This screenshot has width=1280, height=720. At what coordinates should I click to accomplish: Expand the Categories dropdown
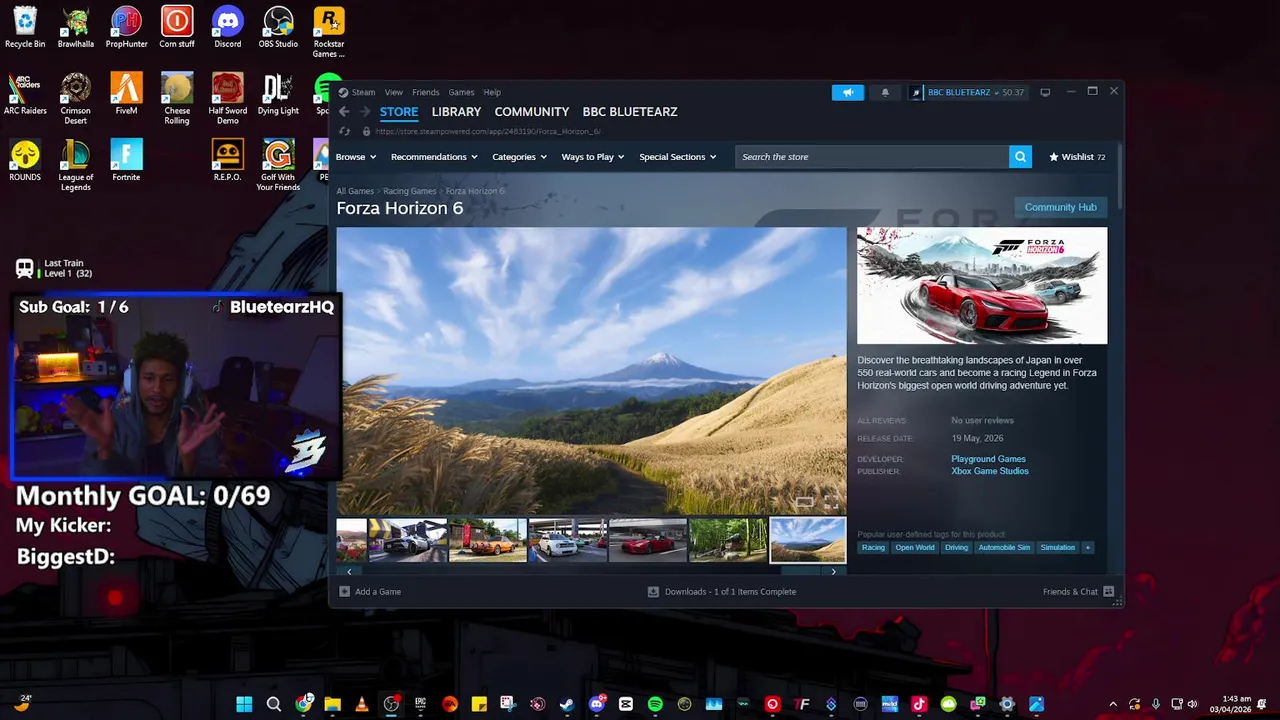pos(519,157)
